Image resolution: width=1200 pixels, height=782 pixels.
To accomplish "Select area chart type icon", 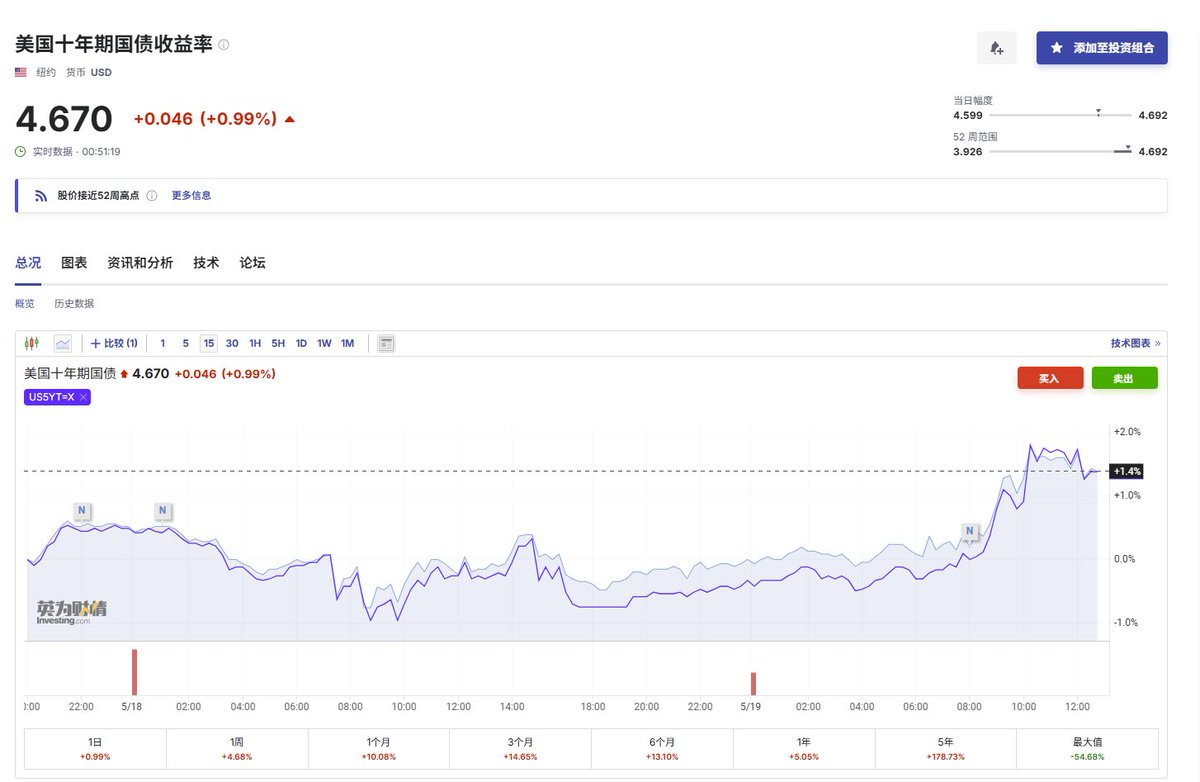I will click(x=63, y=343).
